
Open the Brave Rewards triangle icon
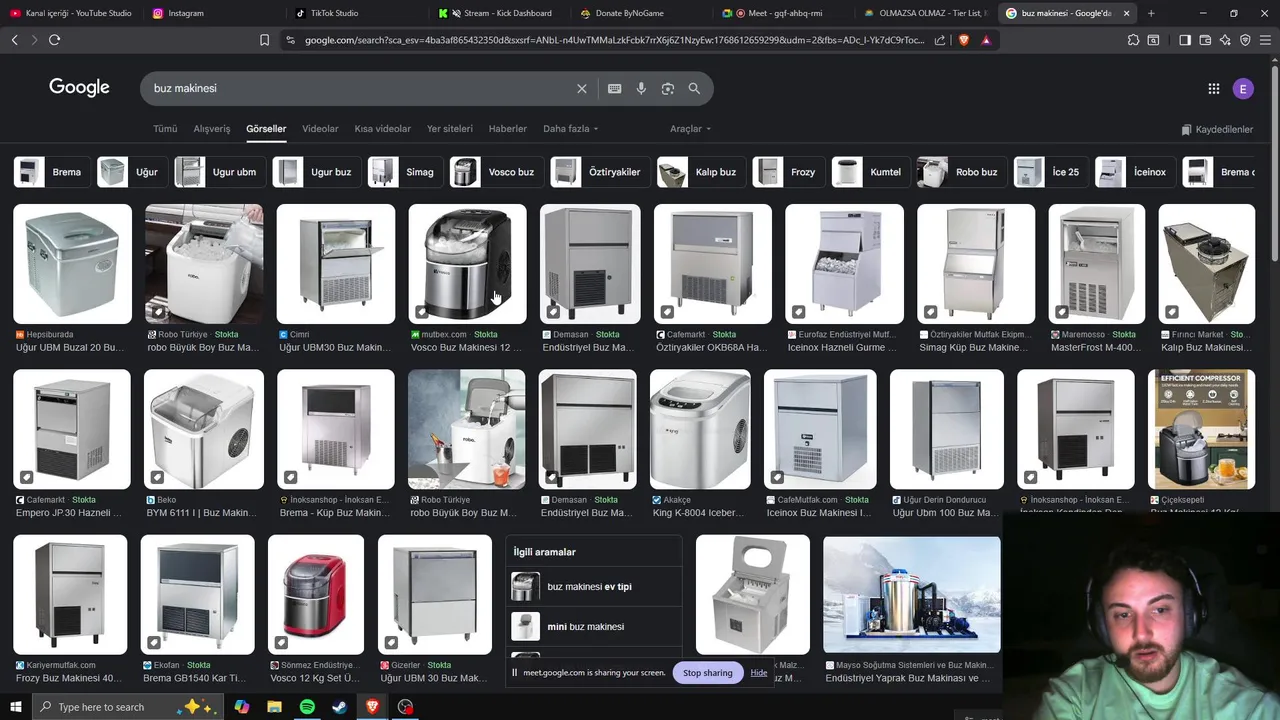pos(986,40)
